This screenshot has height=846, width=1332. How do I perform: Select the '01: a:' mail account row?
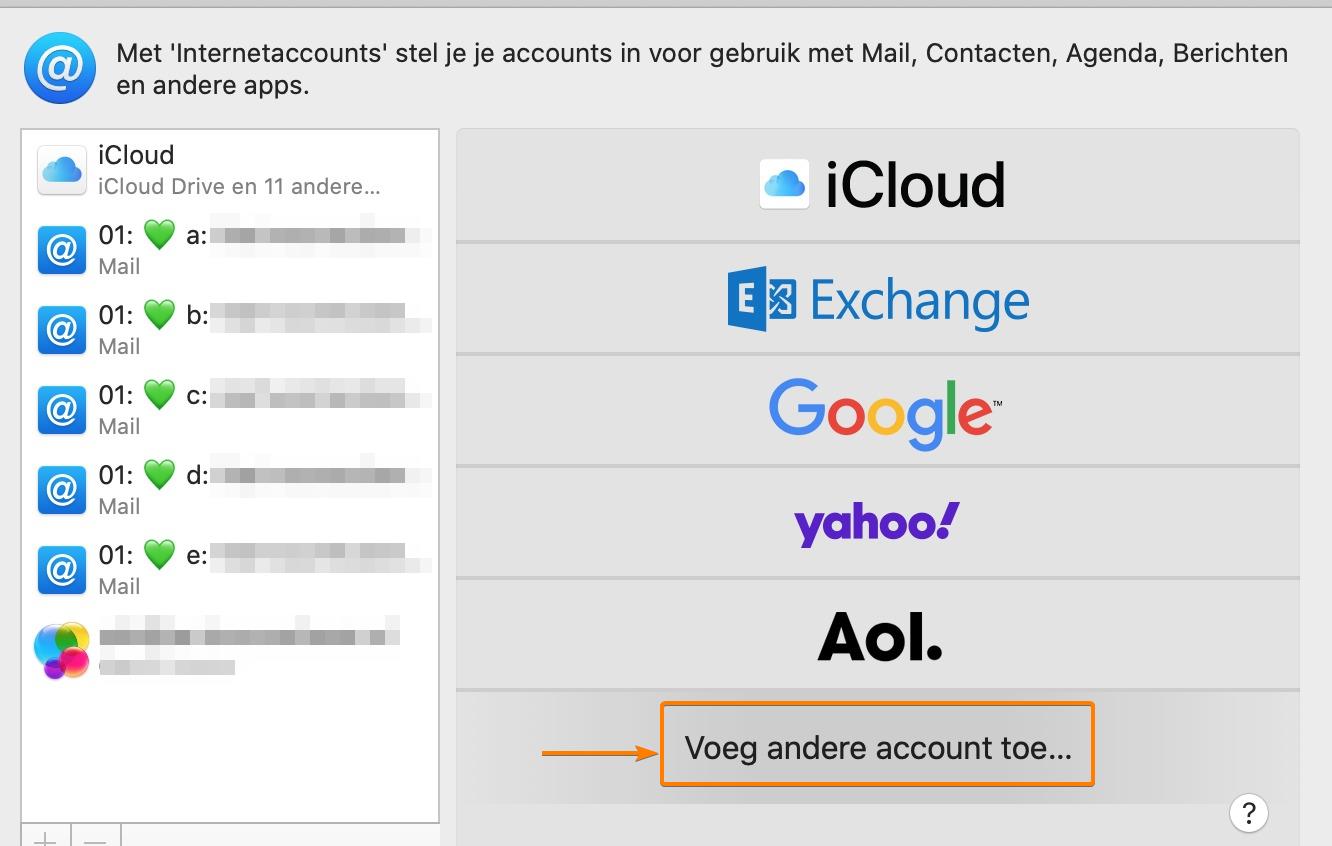[x=230, y=250]
